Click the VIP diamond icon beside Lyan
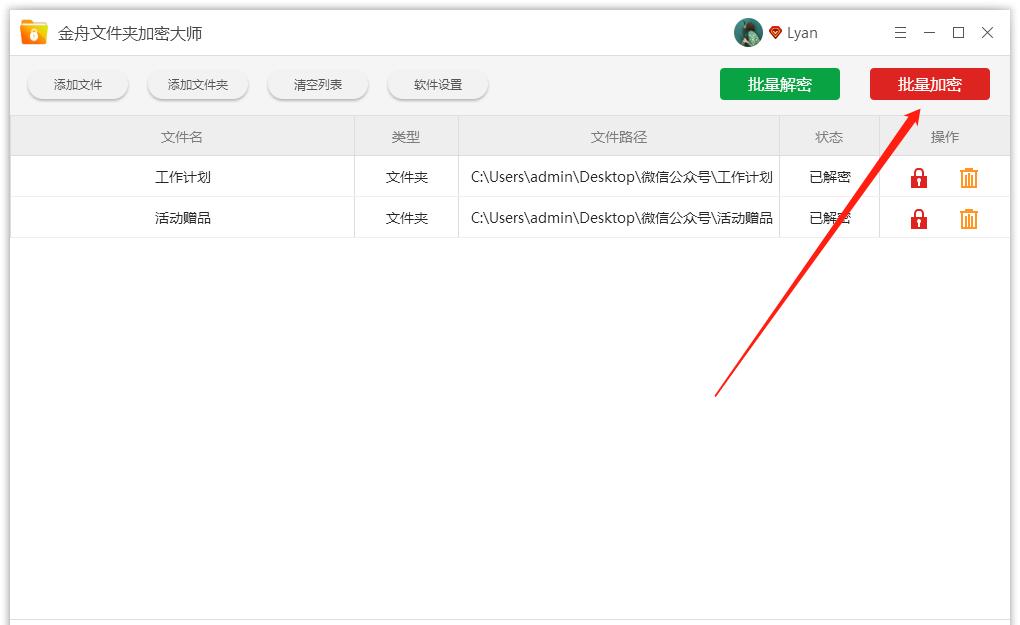This screenshot has width=1020, height=625. point(775,32)
